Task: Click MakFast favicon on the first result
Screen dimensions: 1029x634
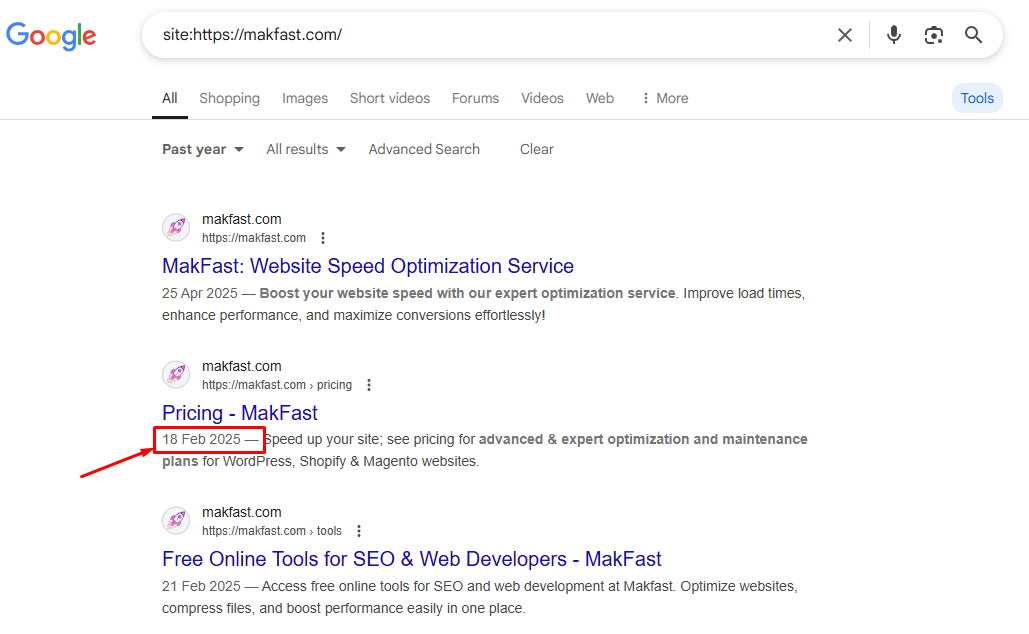Action: point(177,228)
